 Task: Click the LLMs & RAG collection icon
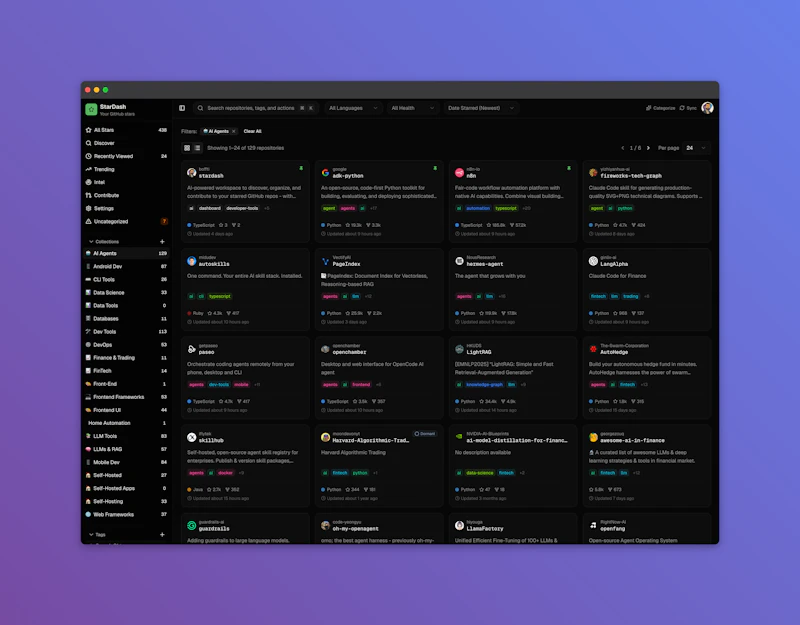coord(88,449)
